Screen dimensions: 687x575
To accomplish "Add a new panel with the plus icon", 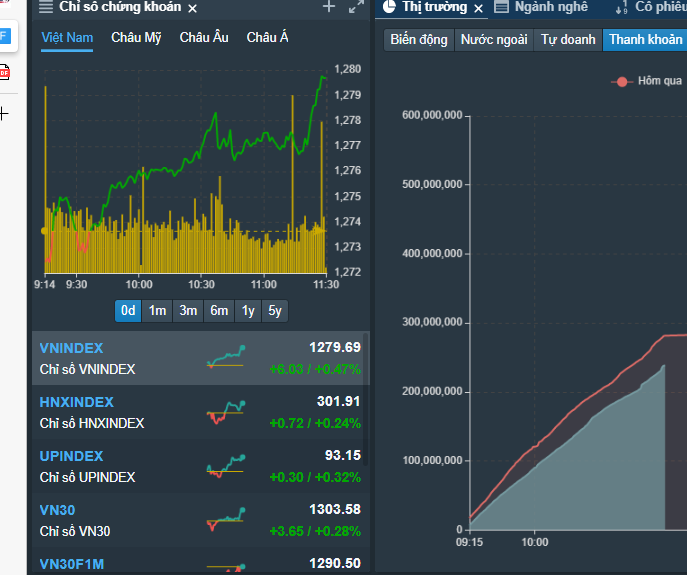I will (329, 7).
